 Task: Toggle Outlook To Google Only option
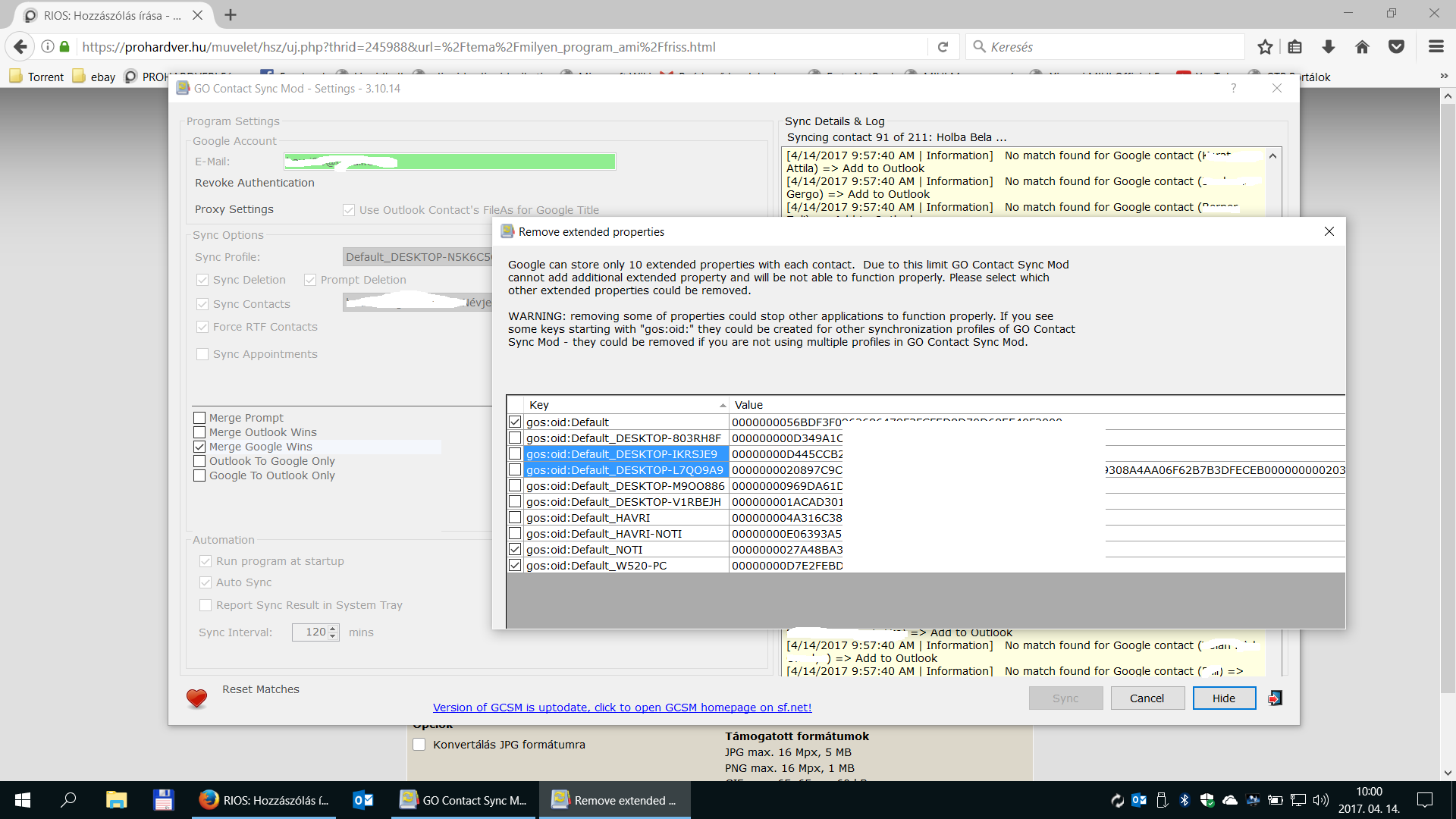tap(199, 461)
